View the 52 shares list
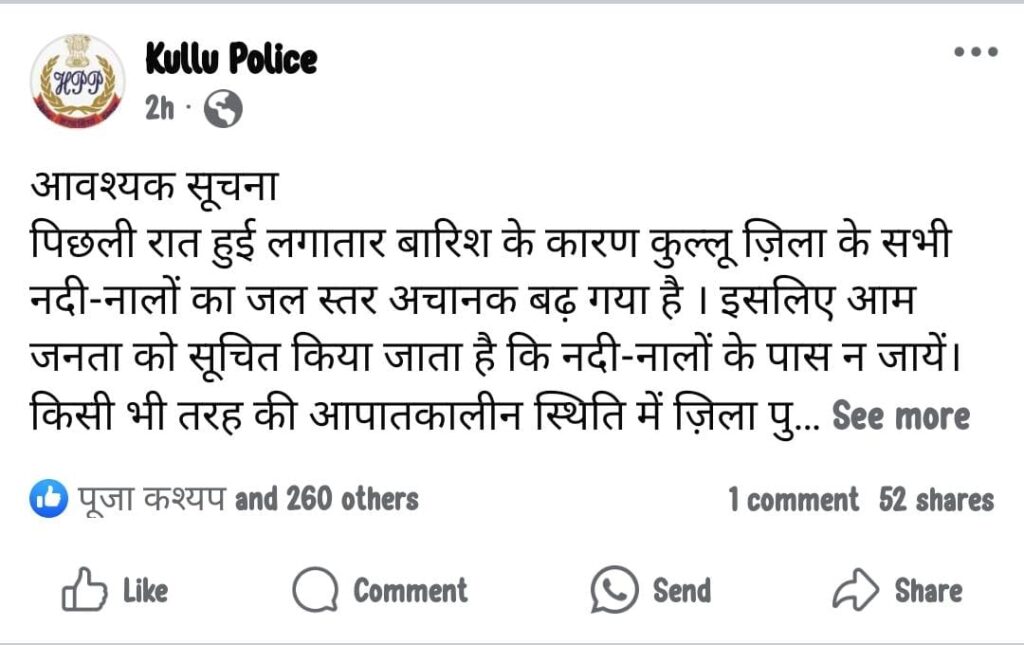This screenshot has width=1024, height=645. (936, 500)
